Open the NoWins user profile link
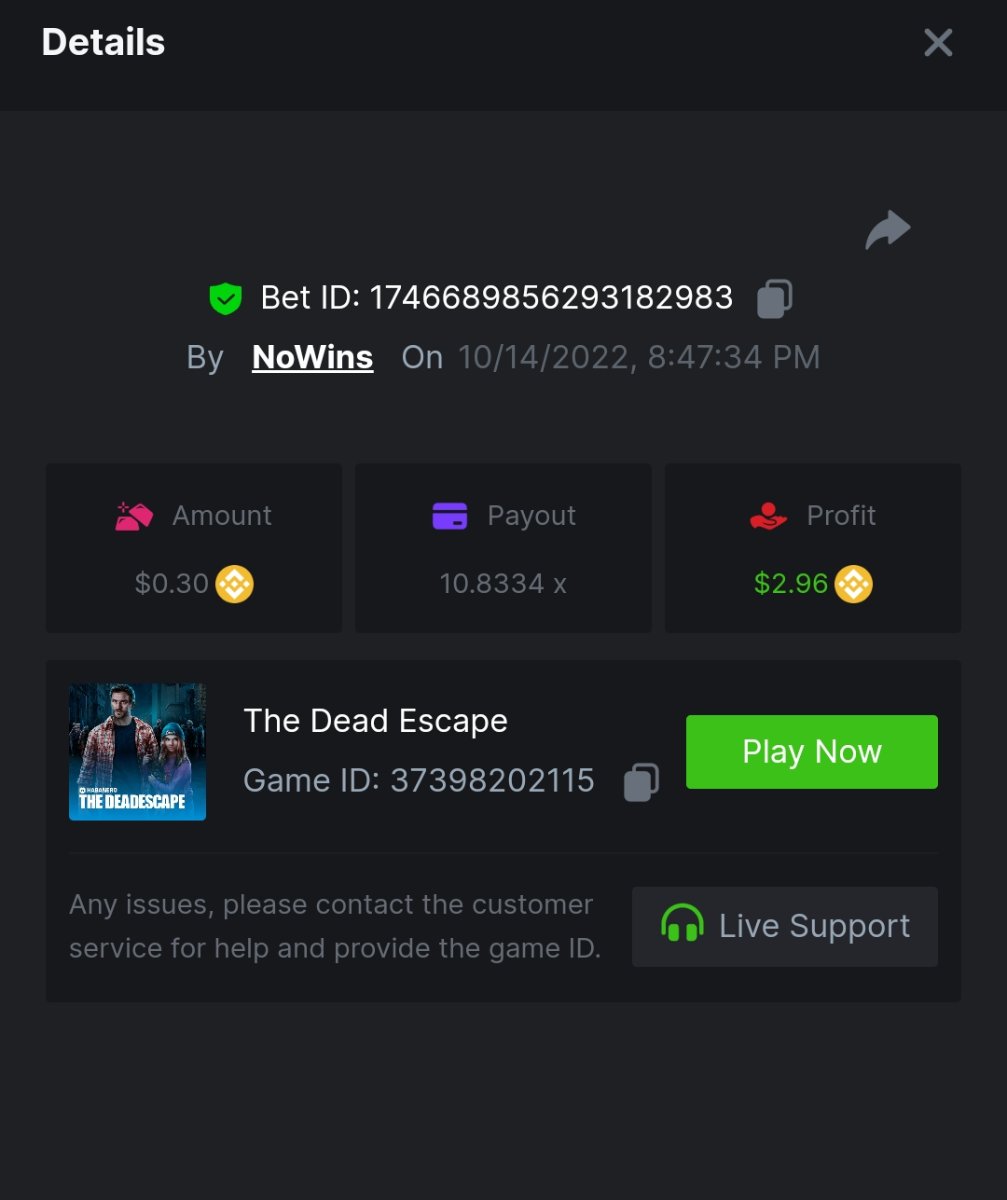This screenshot has height=1200, width=1007. click(313, 357)
